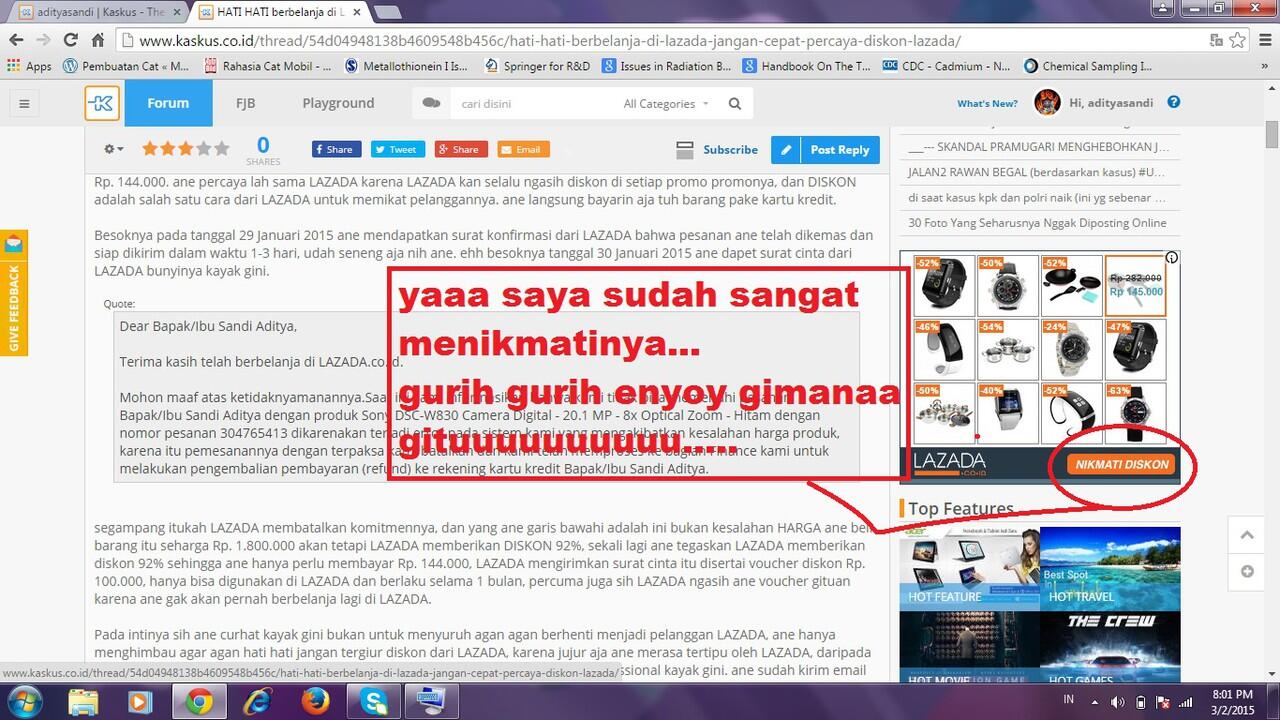Switch to the FJB tab

(245, 103)
